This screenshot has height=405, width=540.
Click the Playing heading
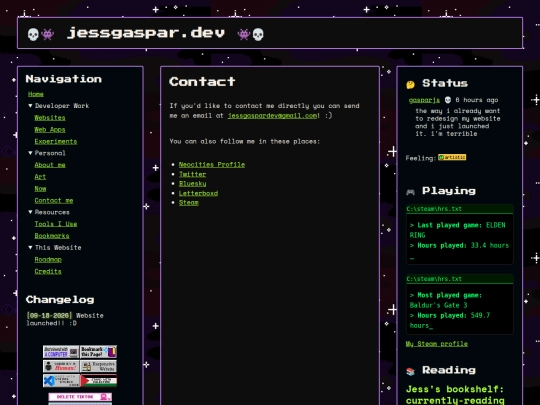pos(449,191)
